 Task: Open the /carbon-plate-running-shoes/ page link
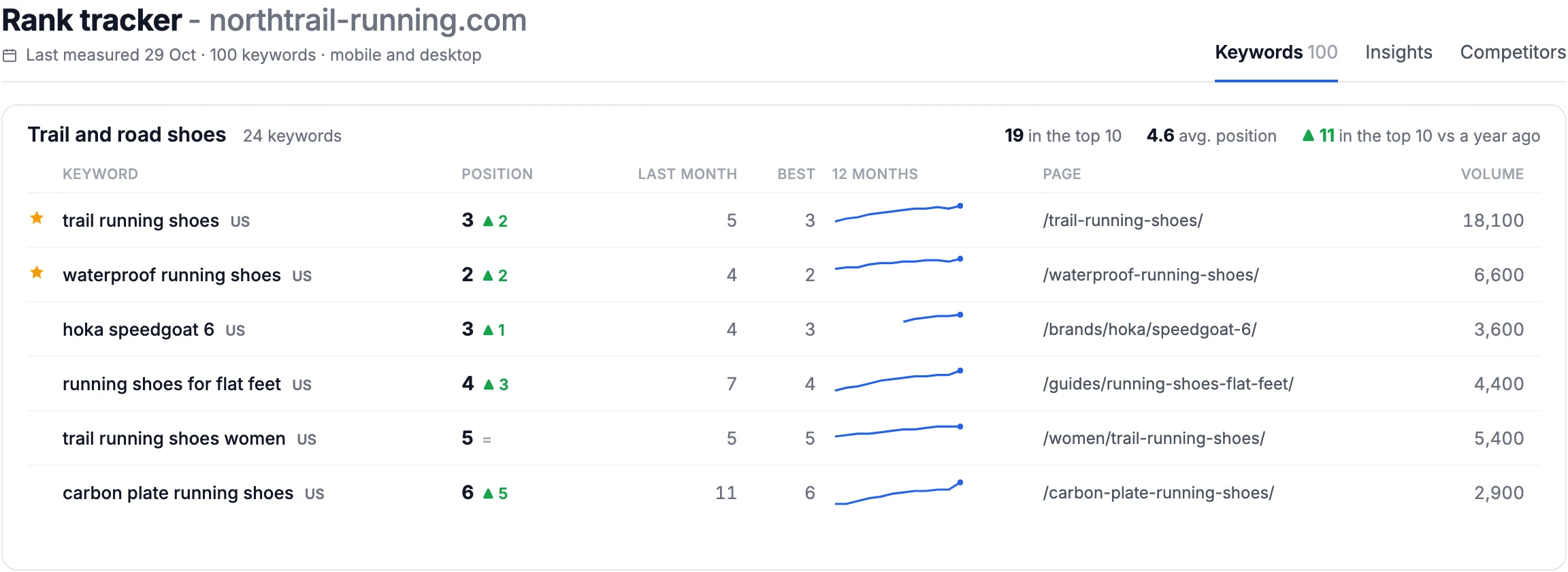[x=1158, y=493]
